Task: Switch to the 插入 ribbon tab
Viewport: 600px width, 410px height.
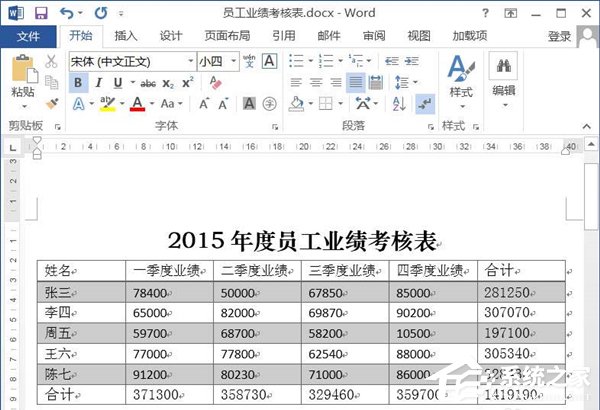Action: (126, 36)
